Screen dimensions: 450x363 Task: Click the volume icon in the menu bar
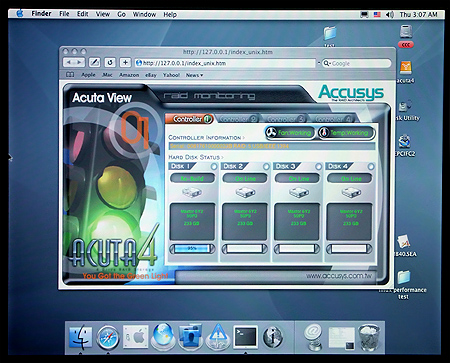coord(389,15)
